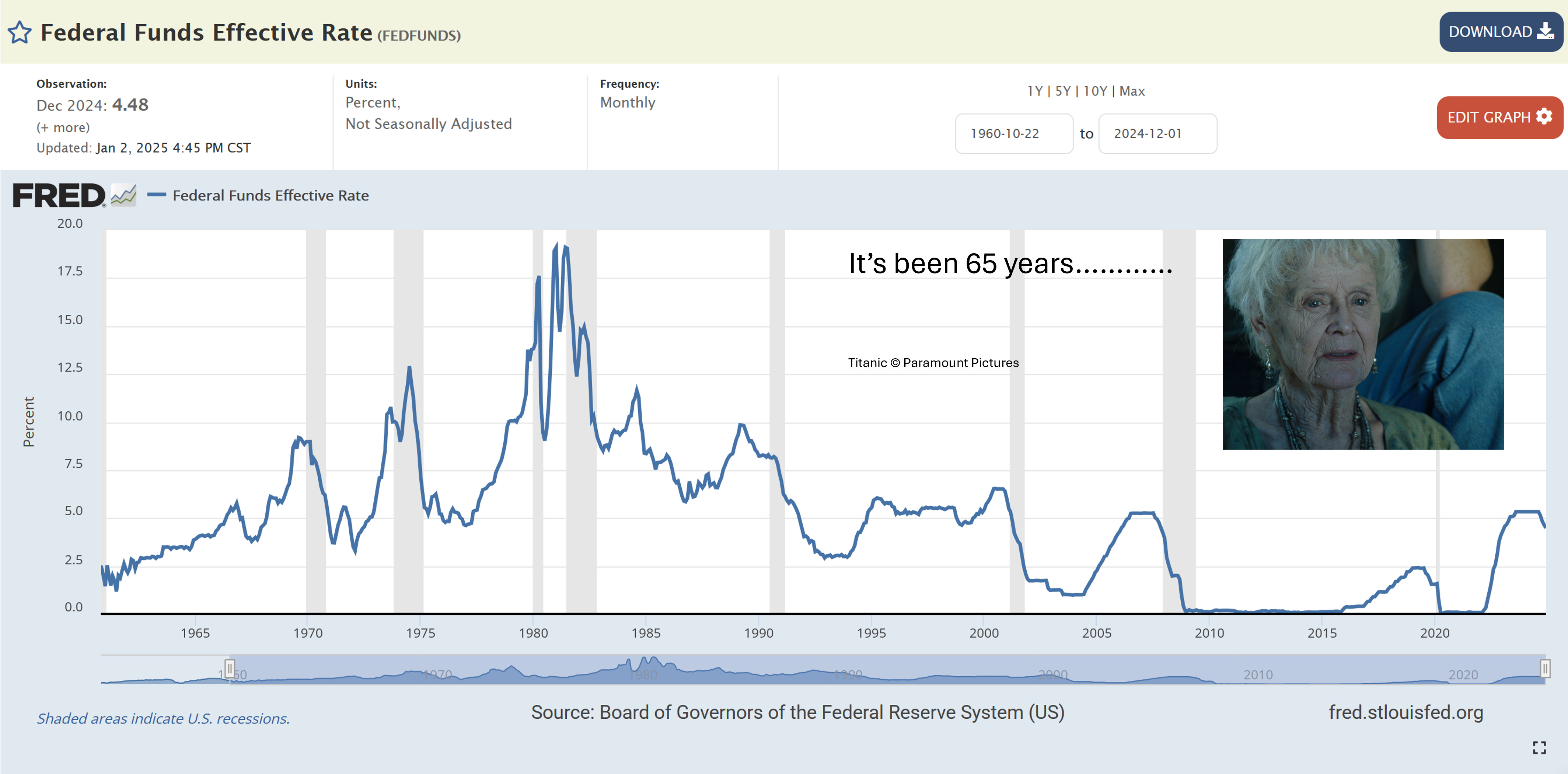Click the Download button
This screenshot has width=1568, height=774.
tap(1500, 32)
